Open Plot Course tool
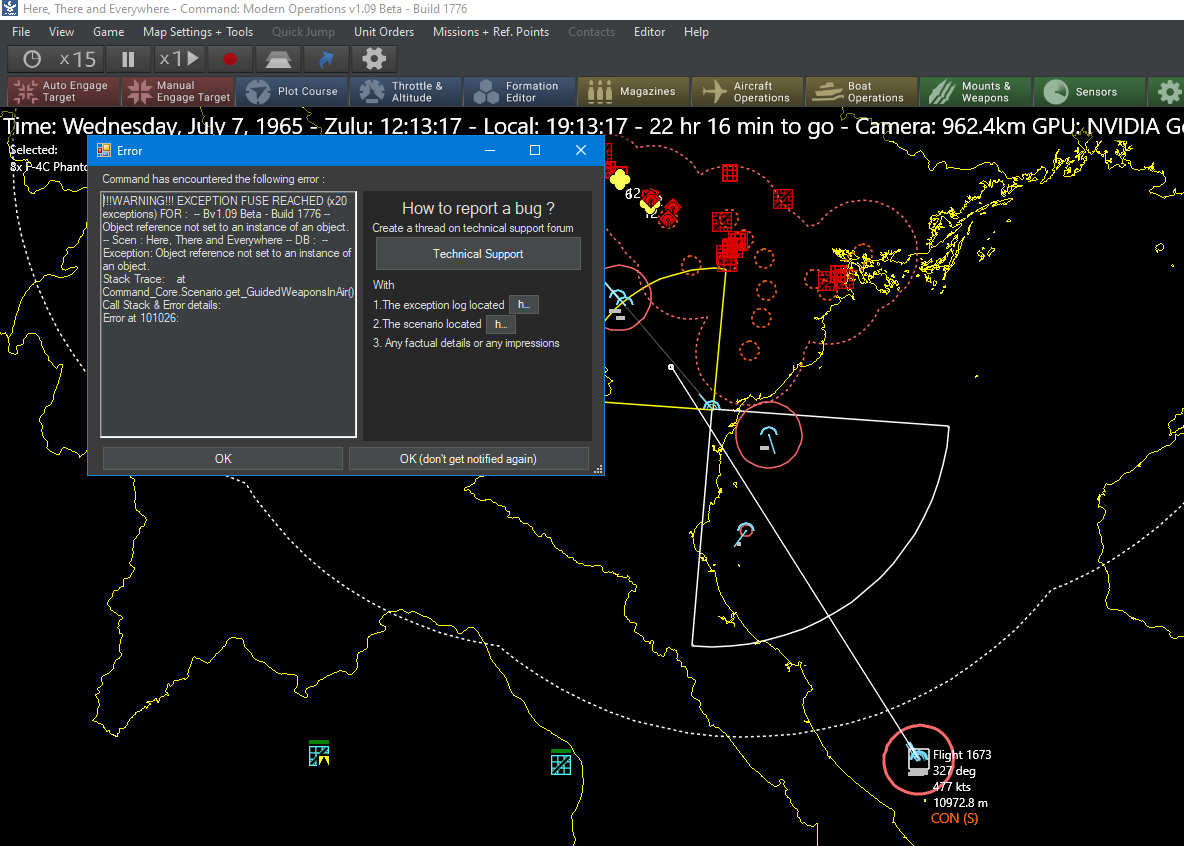This screenshot has height=846, width=1184. (292, 92)
